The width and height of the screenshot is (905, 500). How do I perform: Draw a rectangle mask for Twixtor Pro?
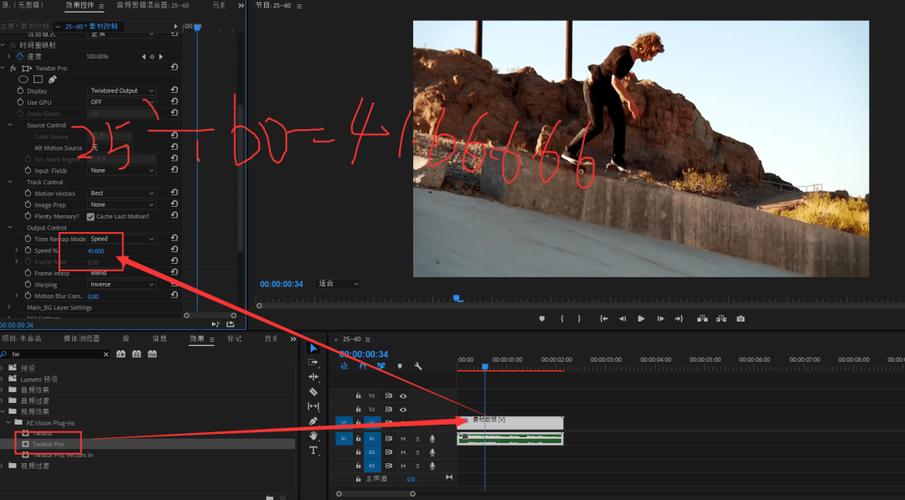[38, 79]
